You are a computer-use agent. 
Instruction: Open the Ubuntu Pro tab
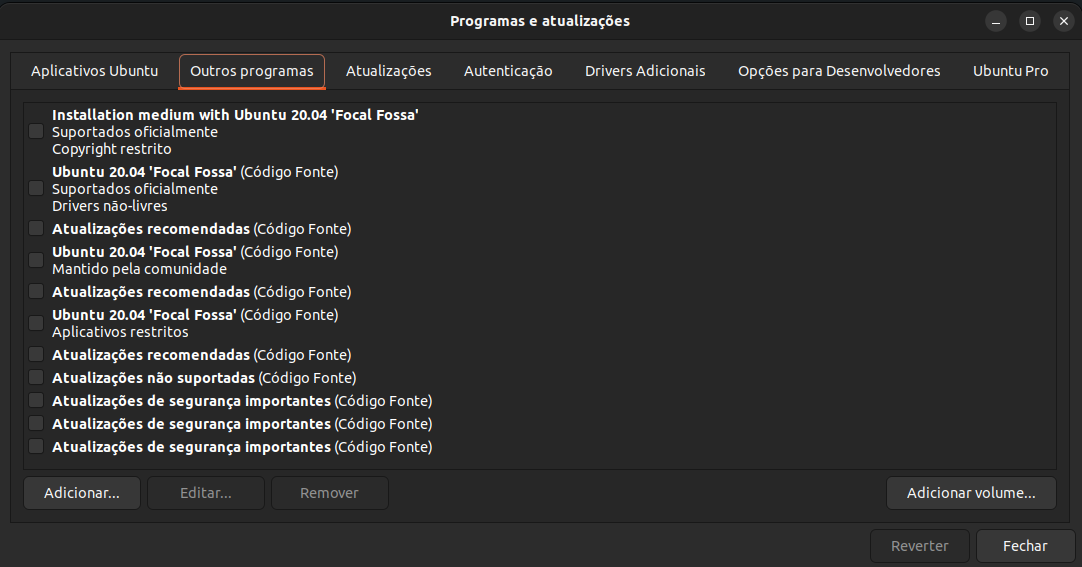[x=1010, y=71]
